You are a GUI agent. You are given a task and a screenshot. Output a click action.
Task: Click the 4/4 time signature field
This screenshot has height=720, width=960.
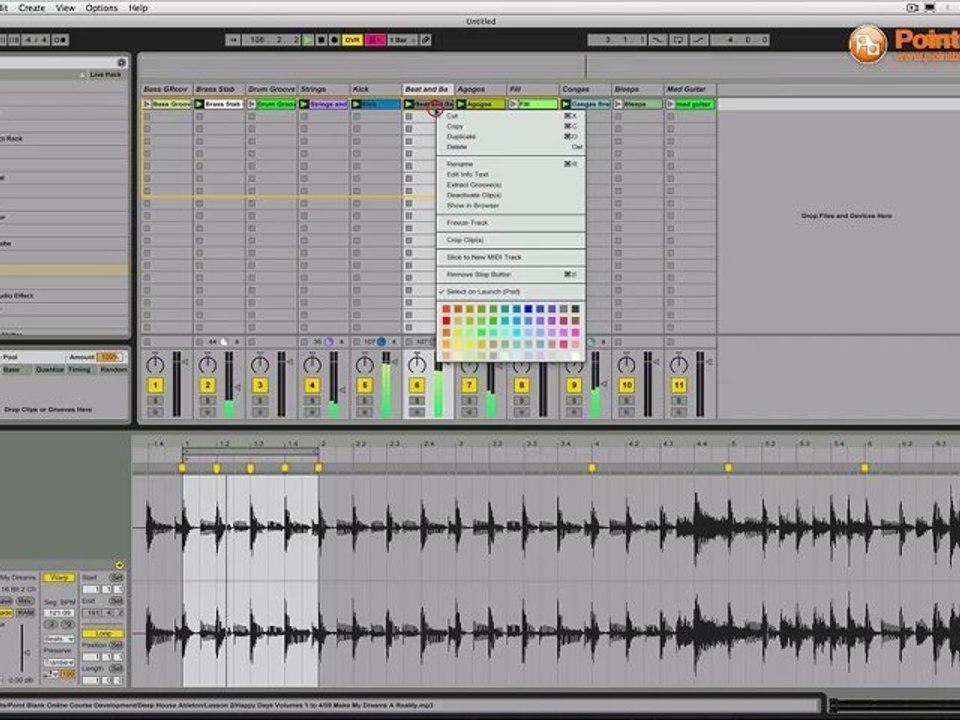[x=36, y=40]
